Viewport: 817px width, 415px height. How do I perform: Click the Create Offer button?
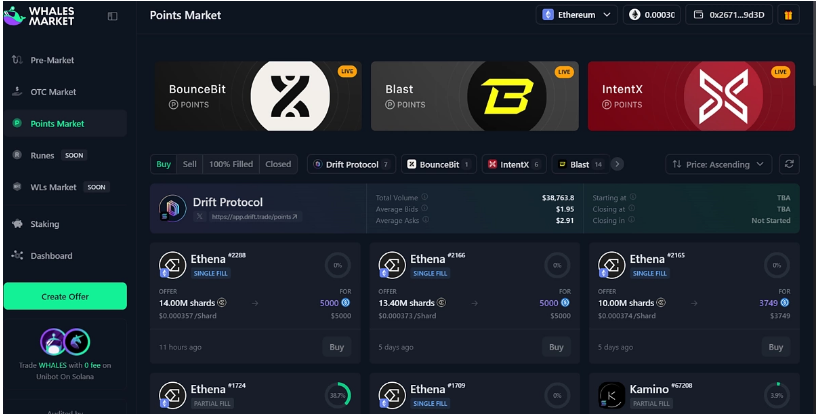tap(65, 296)
